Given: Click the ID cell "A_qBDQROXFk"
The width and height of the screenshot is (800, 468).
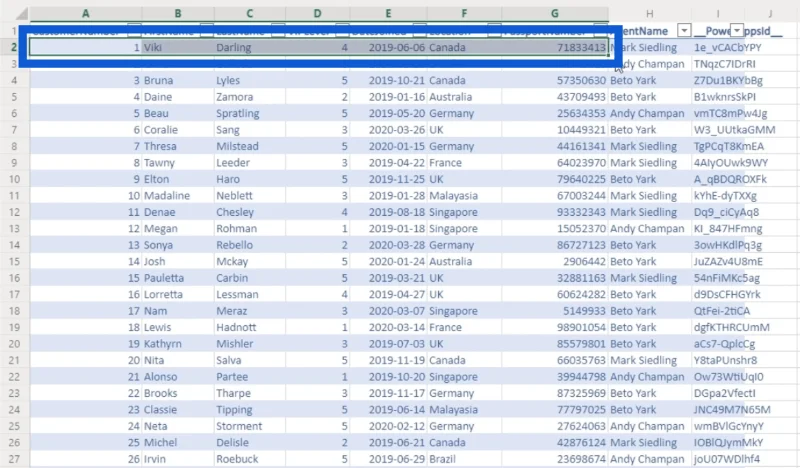Looking at the screenshot, I should (730, 179).
